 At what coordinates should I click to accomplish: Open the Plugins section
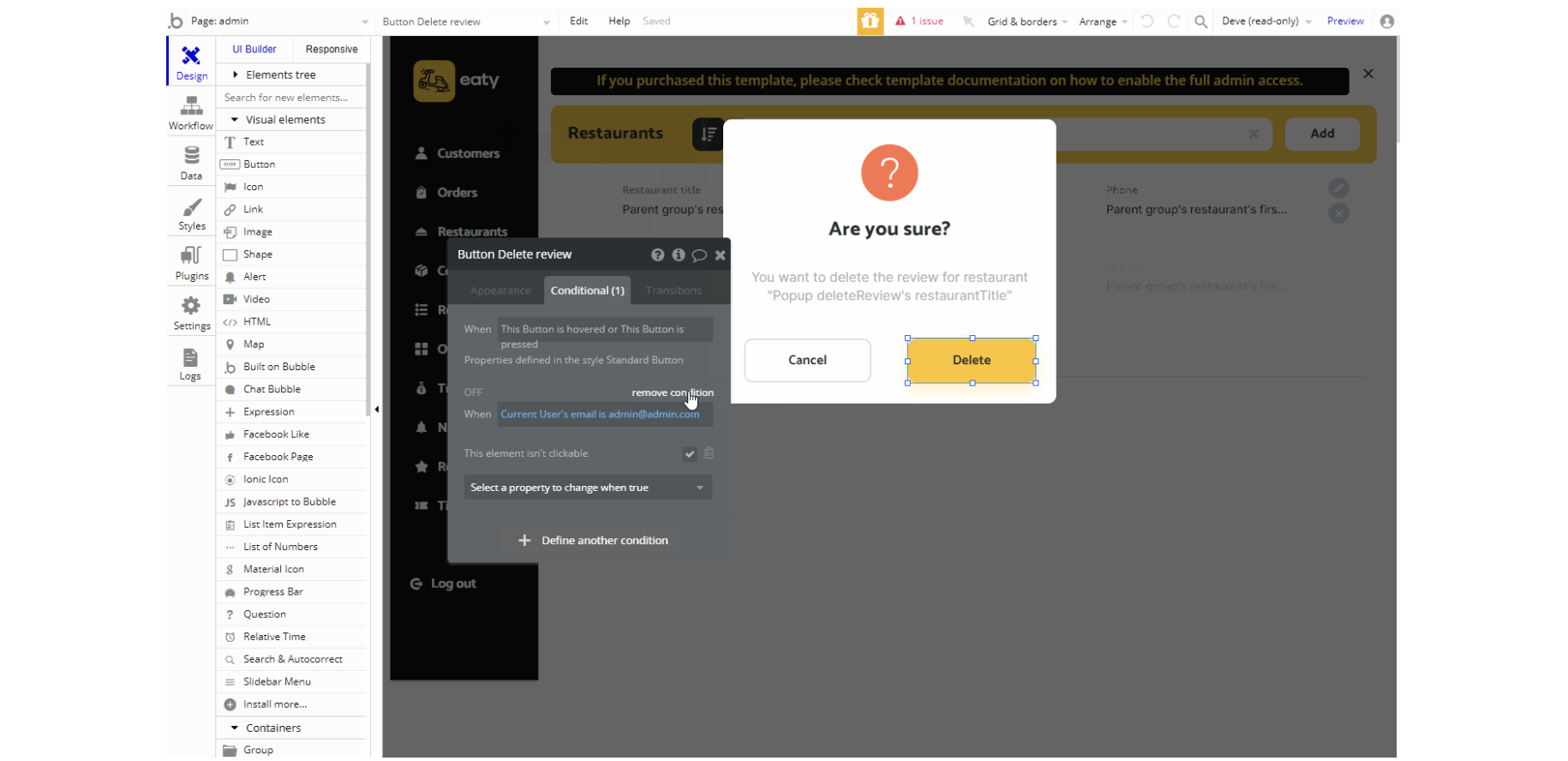191,262
